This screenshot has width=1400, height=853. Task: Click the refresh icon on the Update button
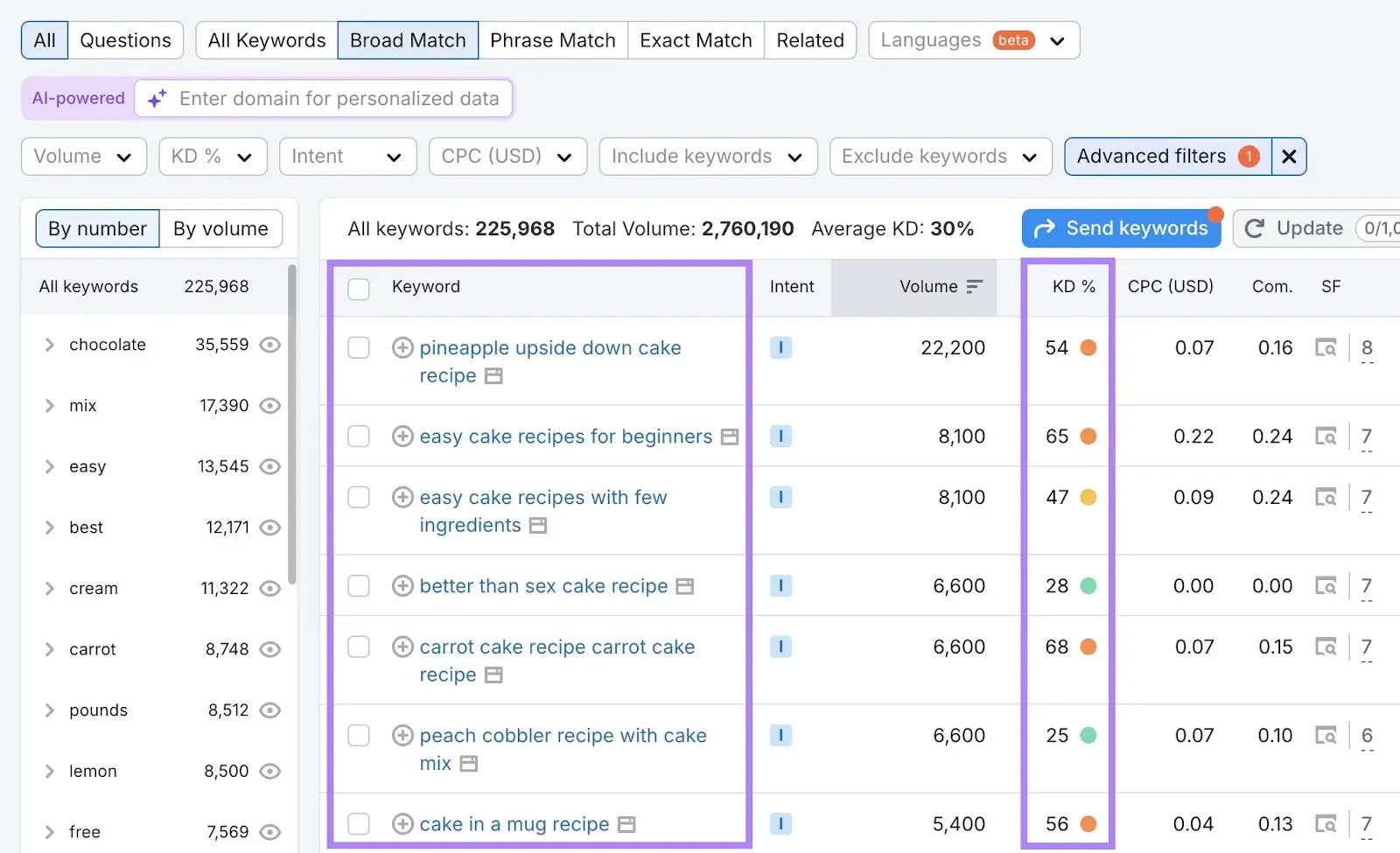point(1255,228)
